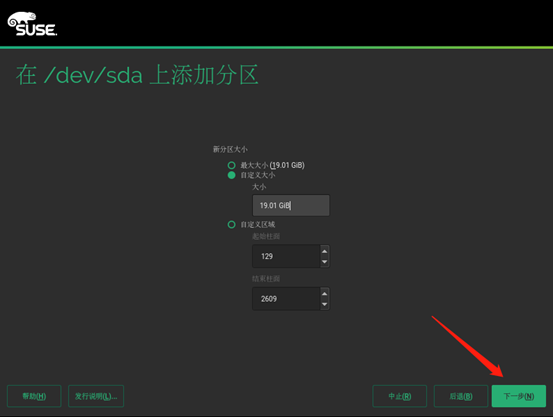Click the start cylinder field showing 129
Screen dimensions: 553x417
click(x=286, y=256)
